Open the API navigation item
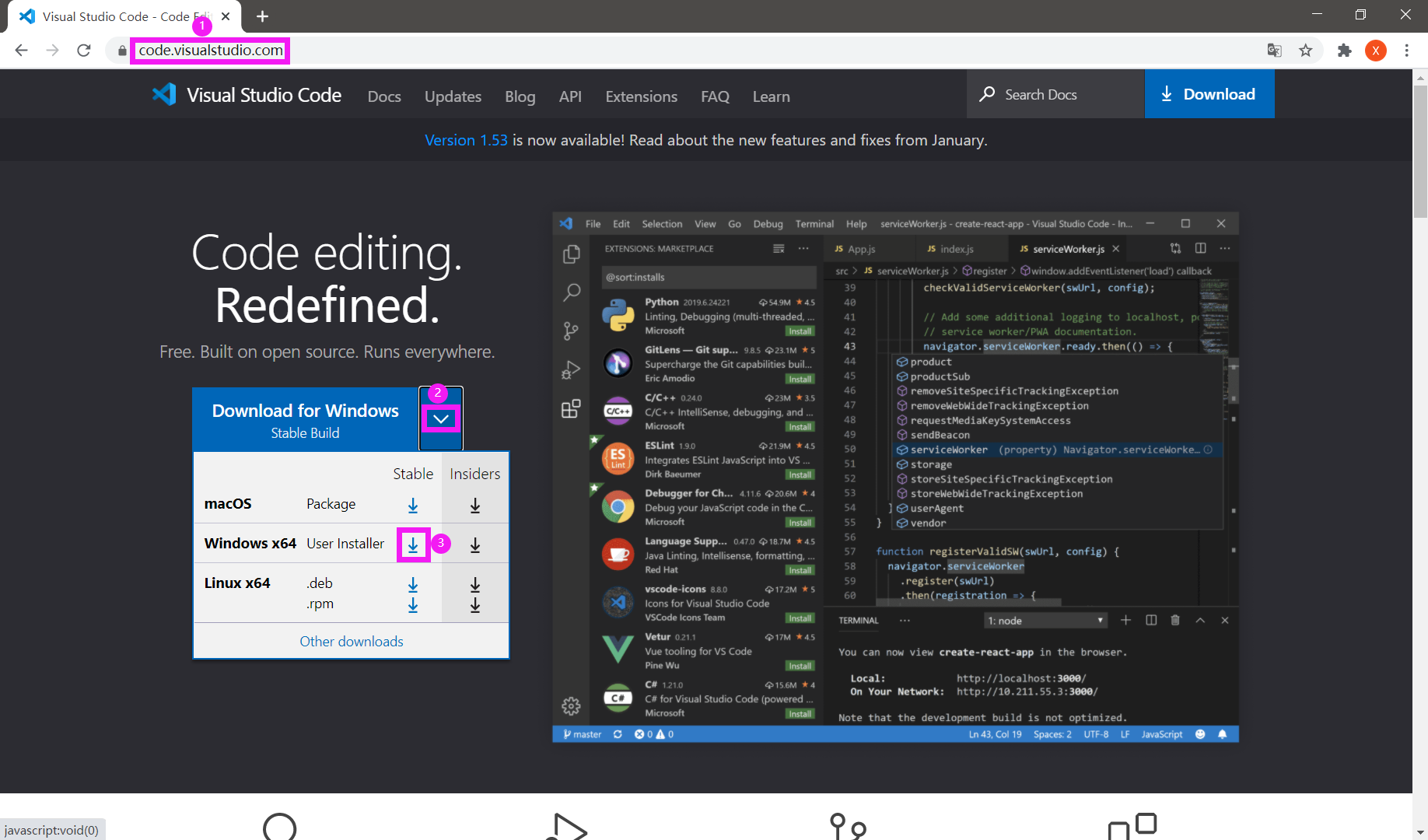Screen dimensions: 1428x840 coord(570,96)
